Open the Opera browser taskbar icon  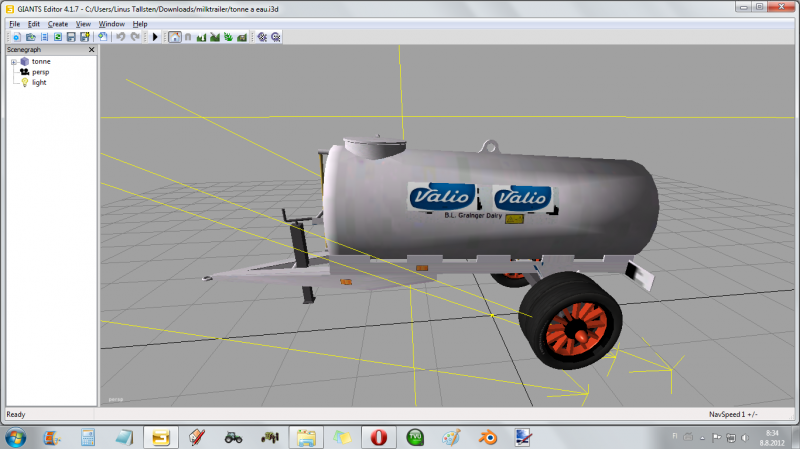[379, 438]
